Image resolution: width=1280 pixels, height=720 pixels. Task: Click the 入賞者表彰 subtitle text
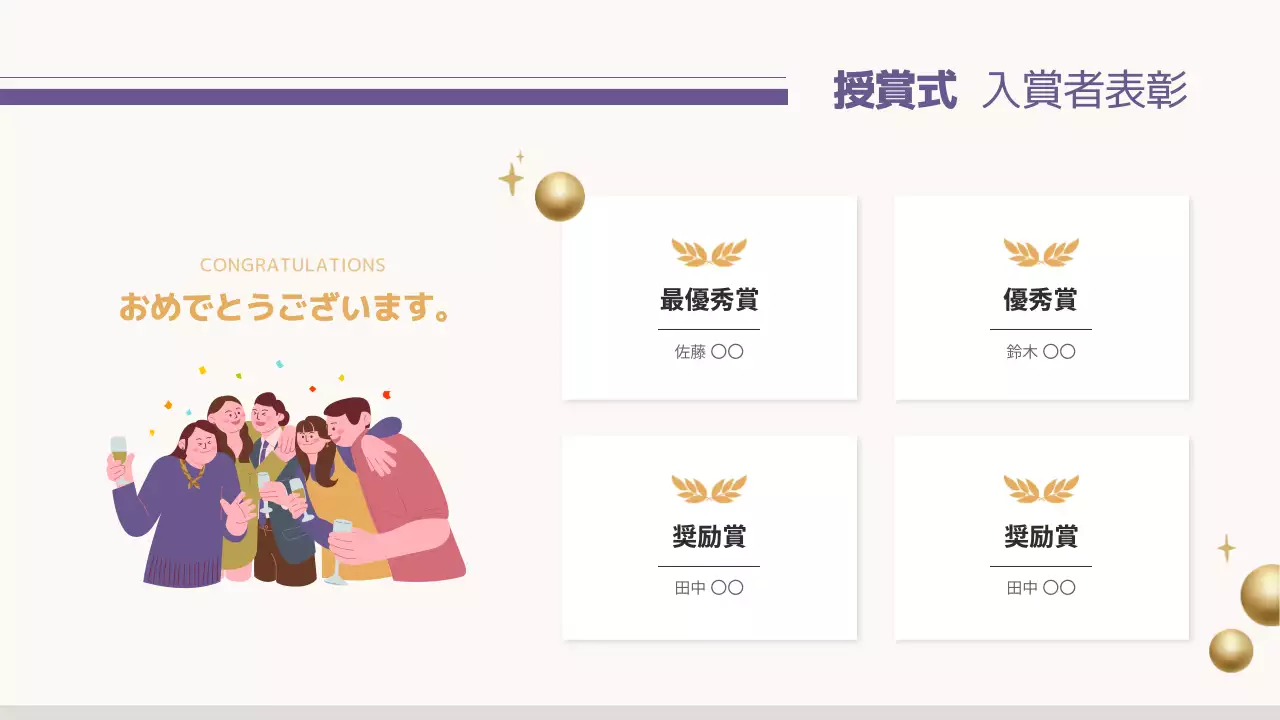tap(1085, 91)
